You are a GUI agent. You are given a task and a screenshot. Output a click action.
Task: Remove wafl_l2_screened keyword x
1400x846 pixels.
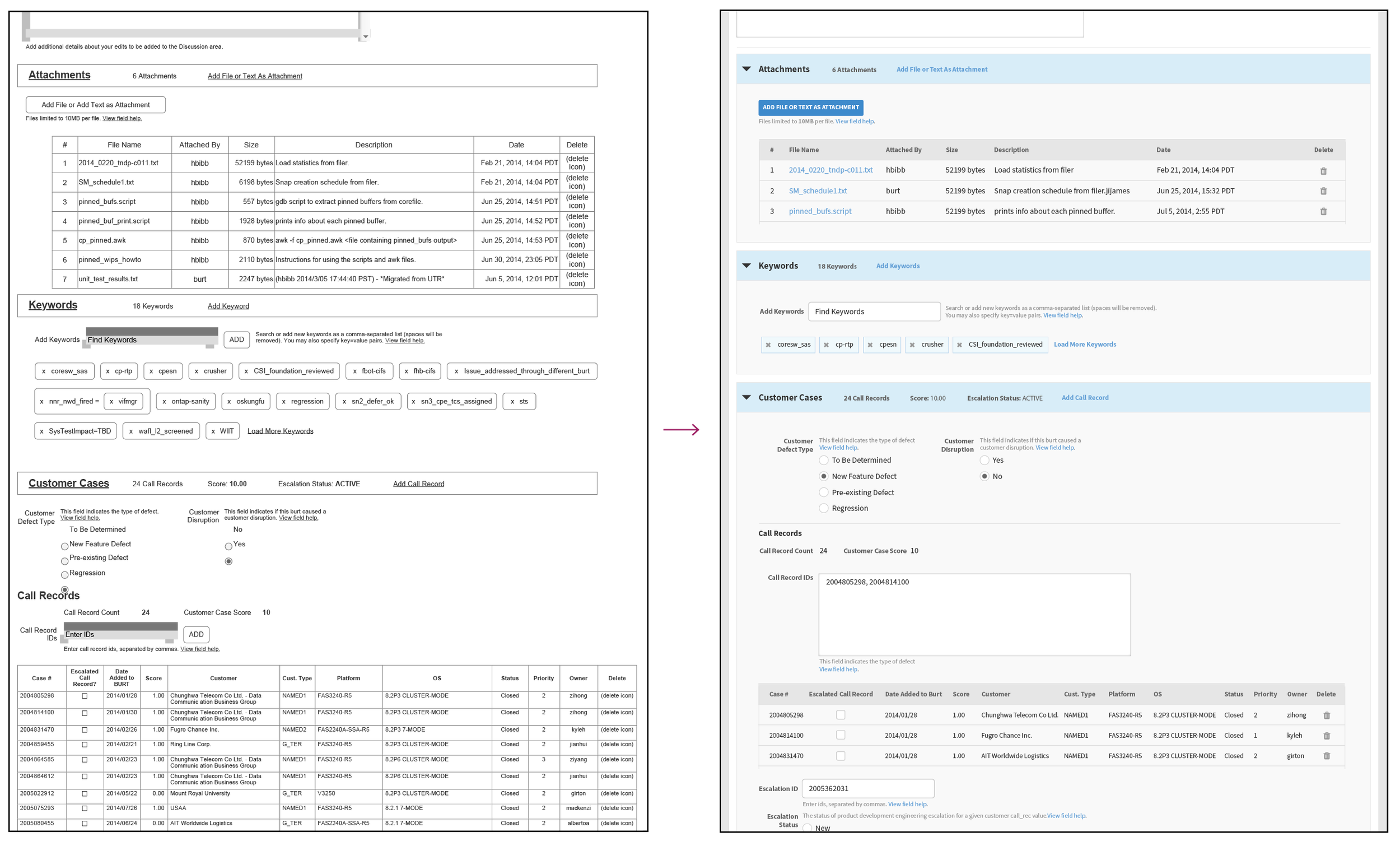point(130,431)
